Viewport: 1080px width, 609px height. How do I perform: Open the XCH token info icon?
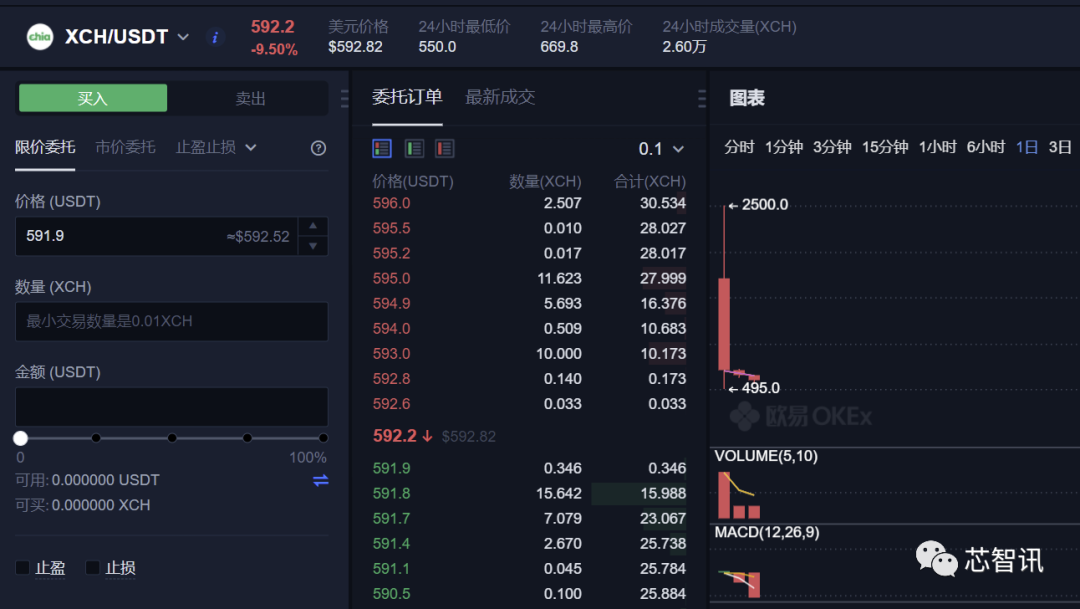click(215, 37)
